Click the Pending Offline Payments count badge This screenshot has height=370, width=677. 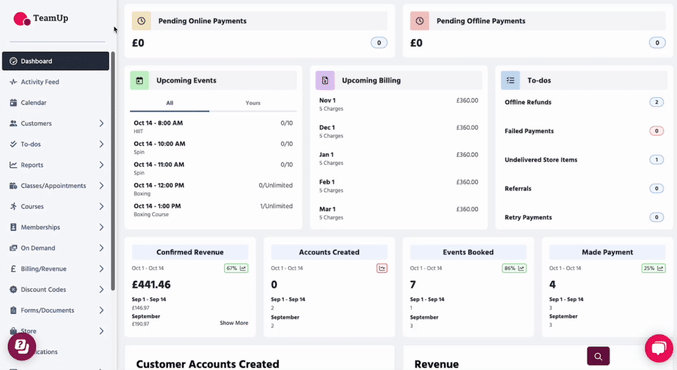click(657, 43)
